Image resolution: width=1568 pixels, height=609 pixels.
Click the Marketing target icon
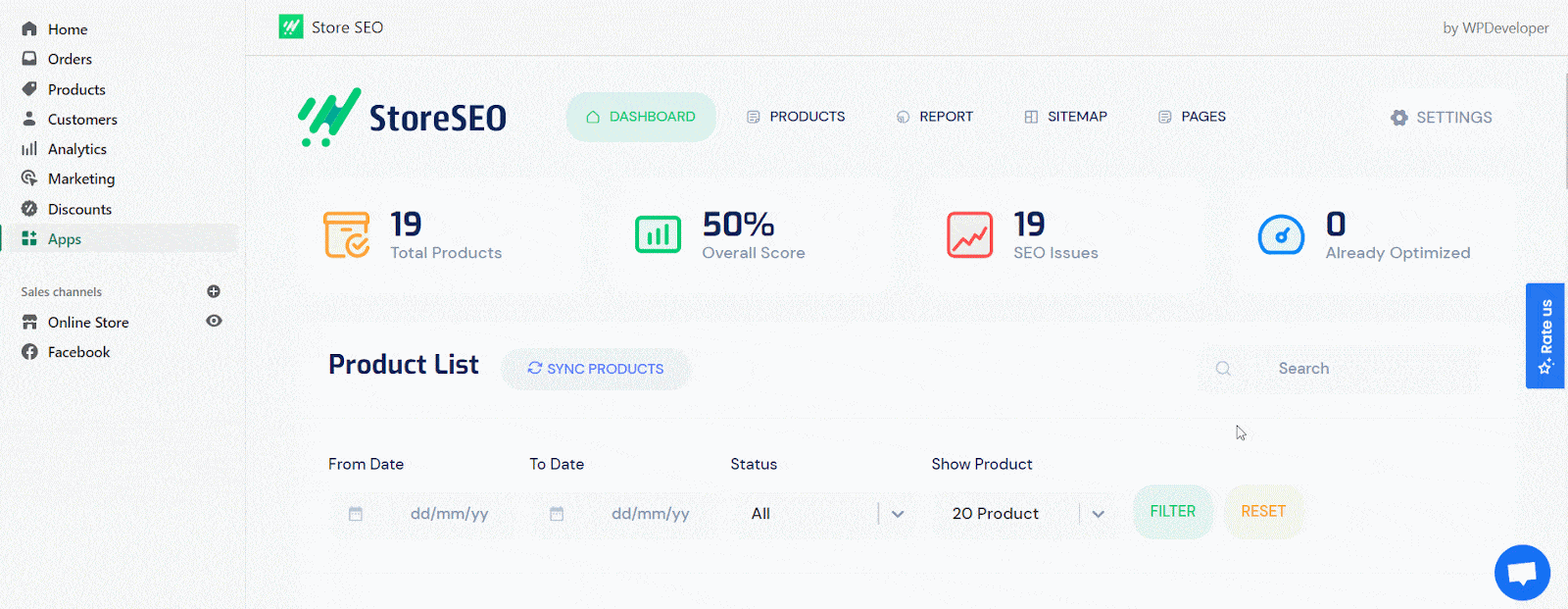[x=29, y=178]
